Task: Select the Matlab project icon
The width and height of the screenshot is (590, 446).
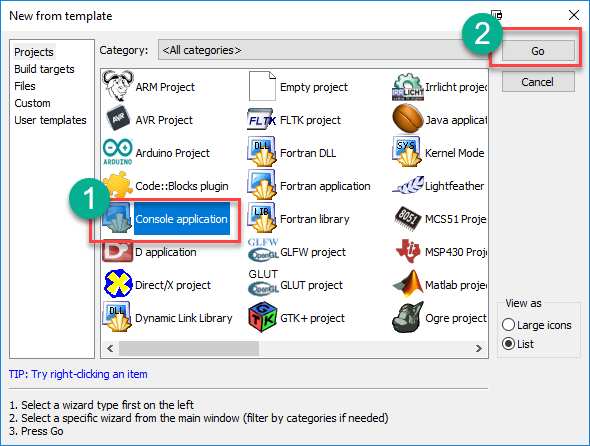Action: click(408, 285)
